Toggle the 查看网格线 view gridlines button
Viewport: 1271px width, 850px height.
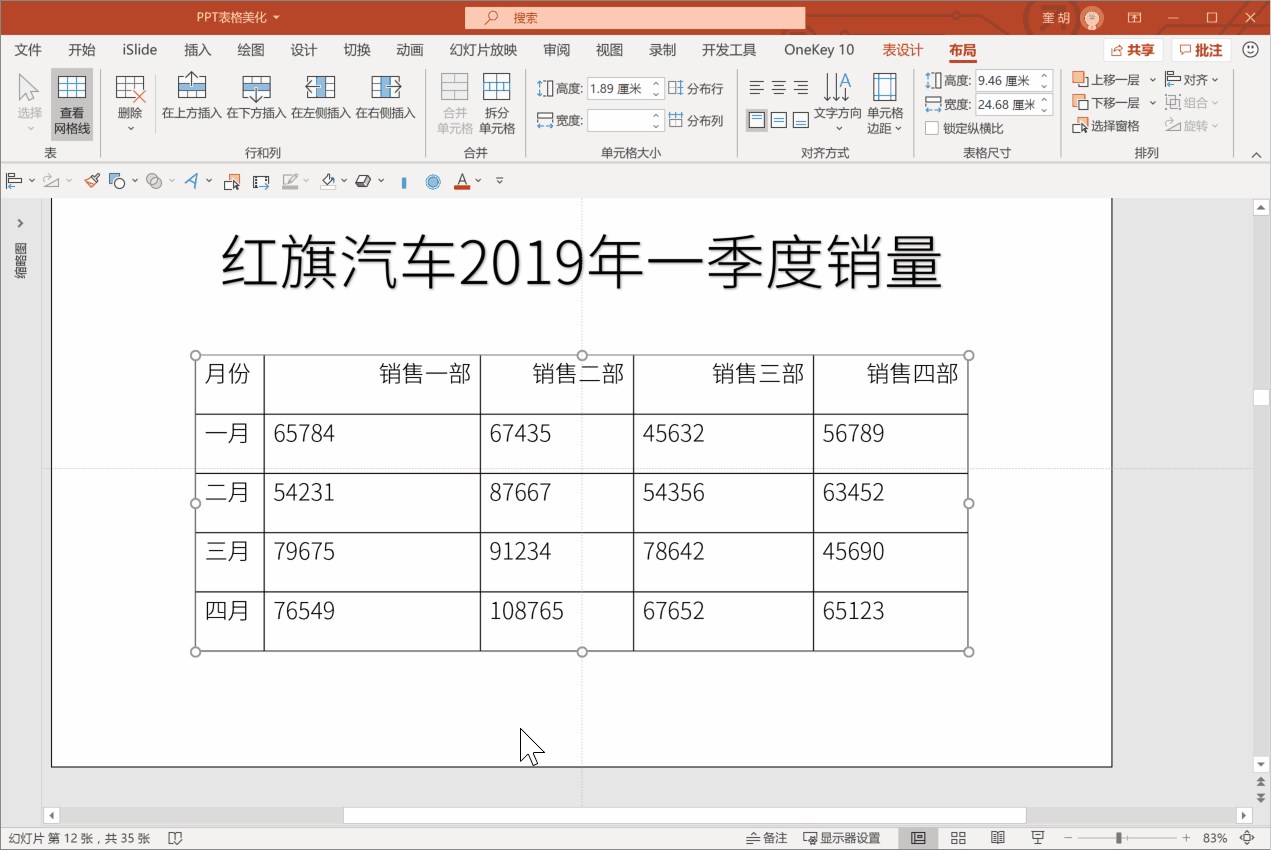[x=72, y=104]
